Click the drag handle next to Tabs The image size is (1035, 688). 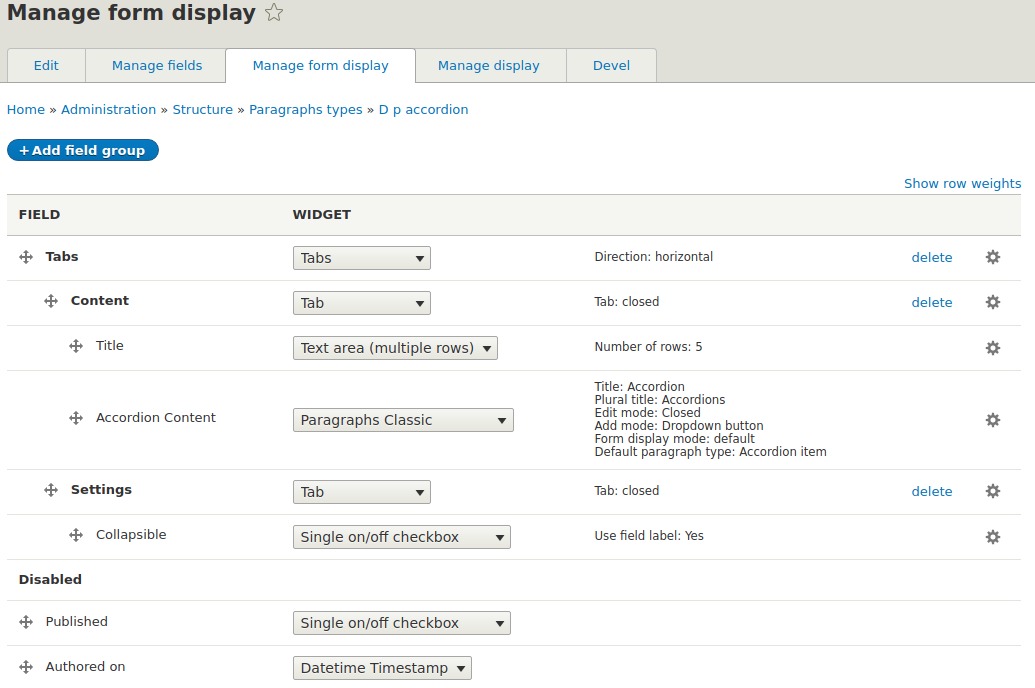(x=25, y=256)
